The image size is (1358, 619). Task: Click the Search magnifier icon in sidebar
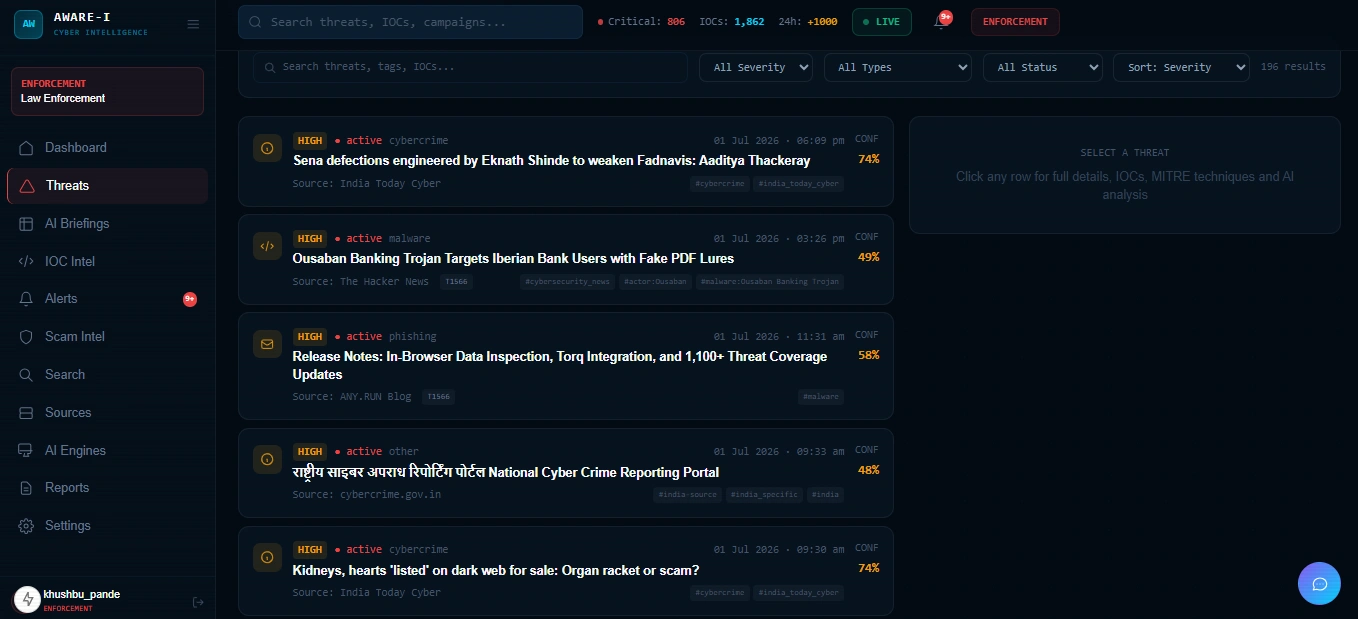pos(26,375)
